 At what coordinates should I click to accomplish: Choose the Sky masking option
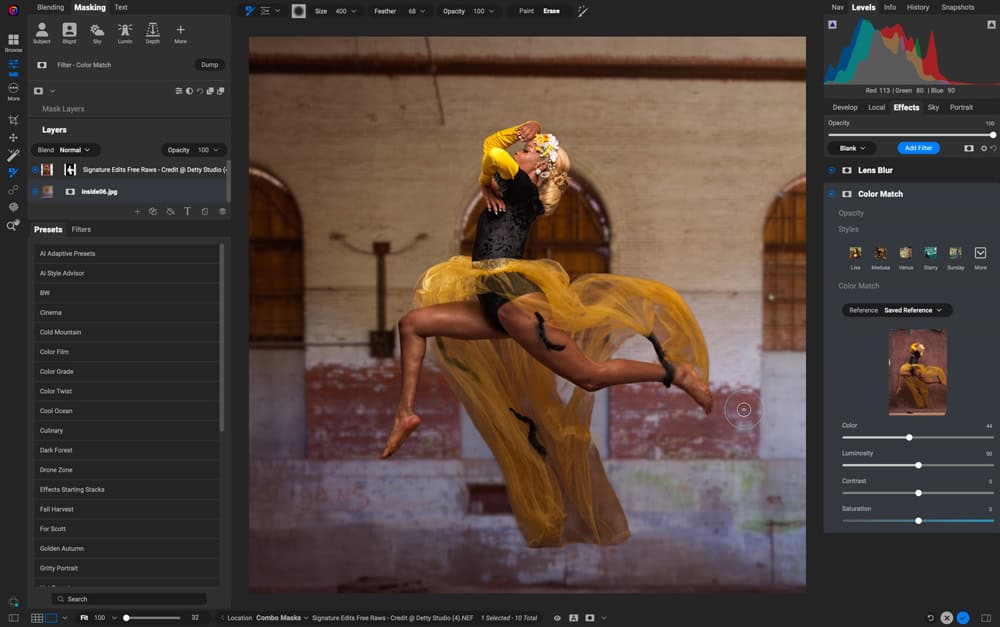pyautogui.click(x=97, y=33)
